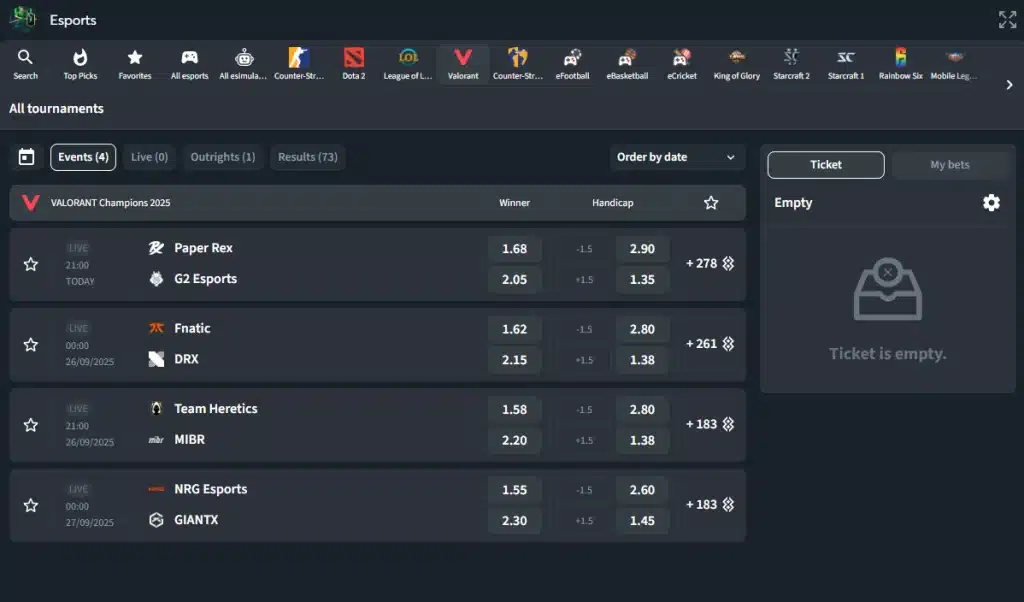This screenshot has height=602, width=1024.
Task: Pick NRG Esports -1.5 handicap odds 2.60
Action: click(x=642, y=490)
